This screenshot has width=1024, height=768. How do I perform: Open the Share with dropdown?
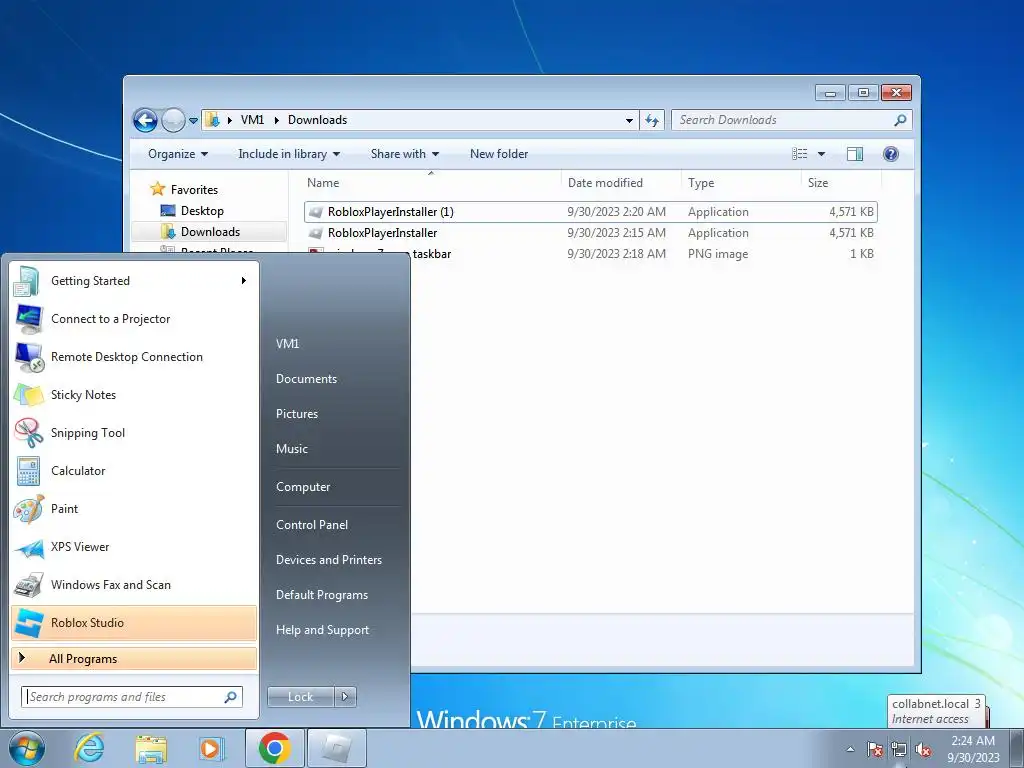404,154
